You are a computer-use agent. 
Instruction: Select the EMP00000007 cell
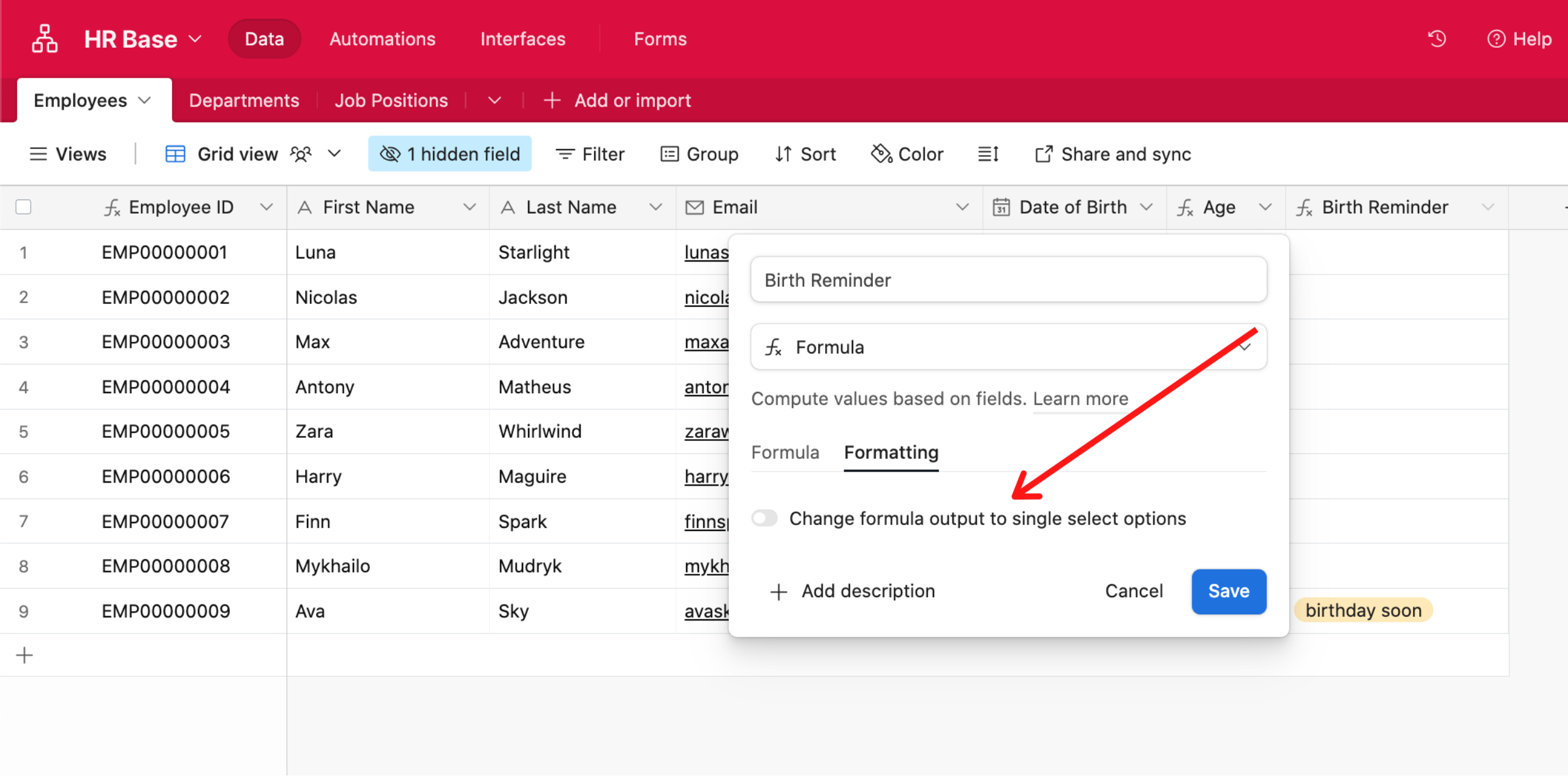166,522
